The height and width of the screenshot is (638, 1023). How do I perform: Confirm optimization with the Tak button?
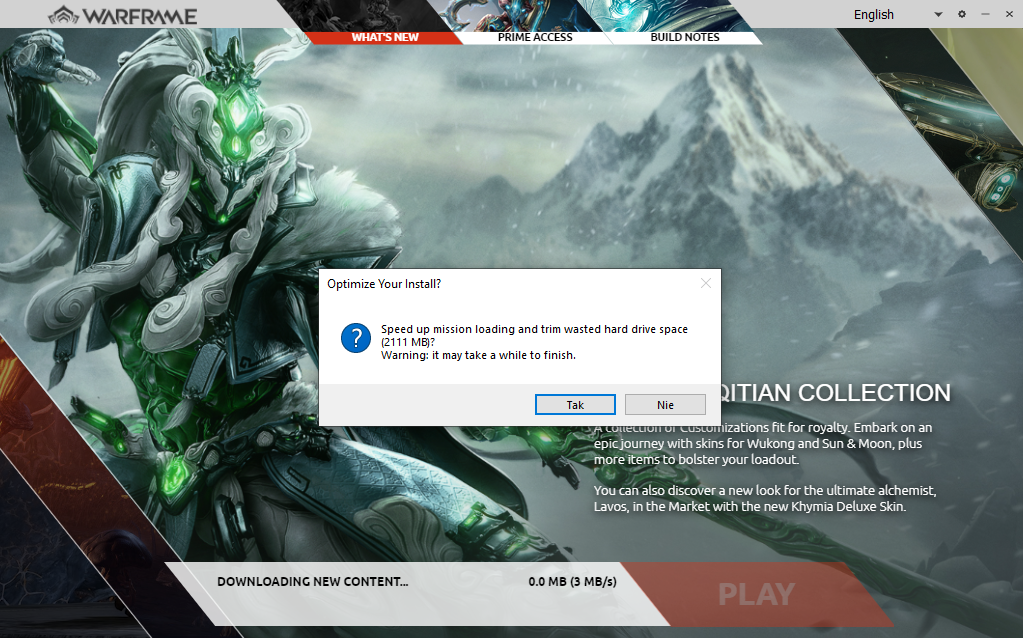tap(575, 404)
